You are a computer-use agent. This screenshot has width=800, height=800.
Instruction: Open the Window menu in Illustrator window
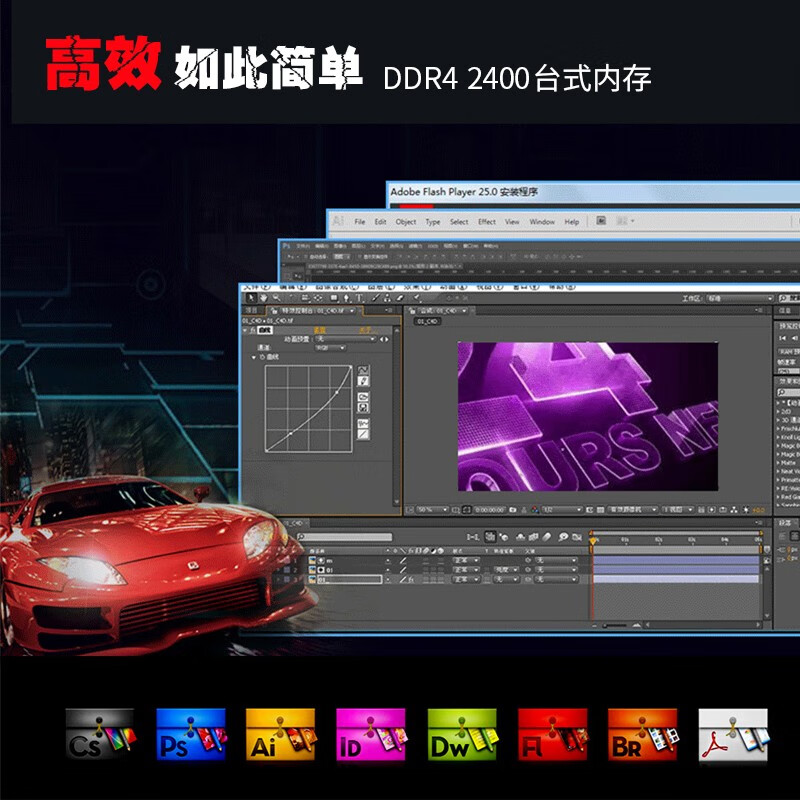(x=542, y=221)
